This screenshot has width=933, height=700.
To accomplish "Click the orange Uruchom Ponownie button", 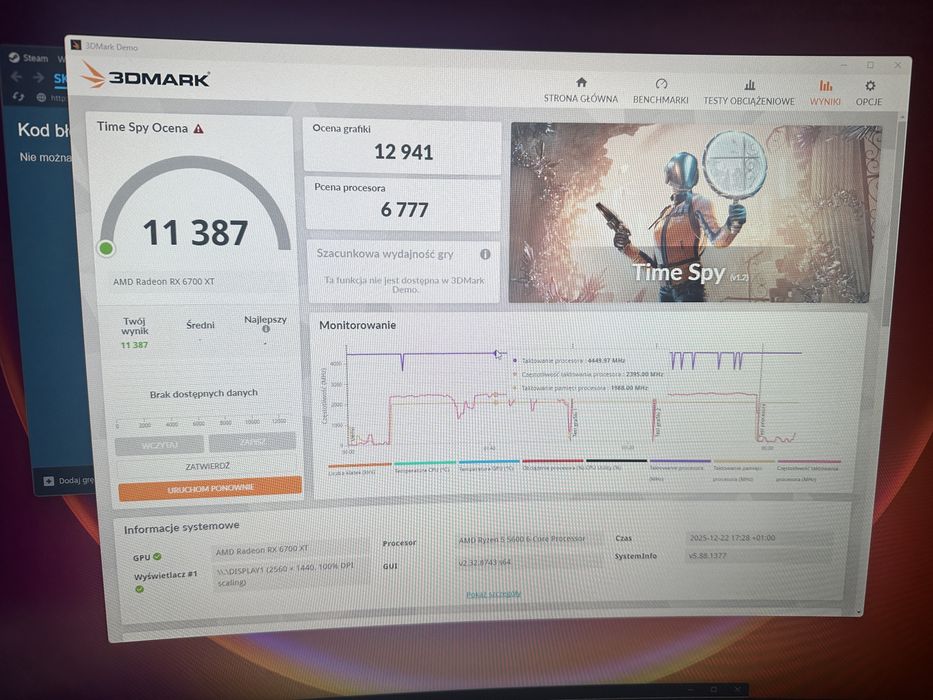I will tap(210, 489).
